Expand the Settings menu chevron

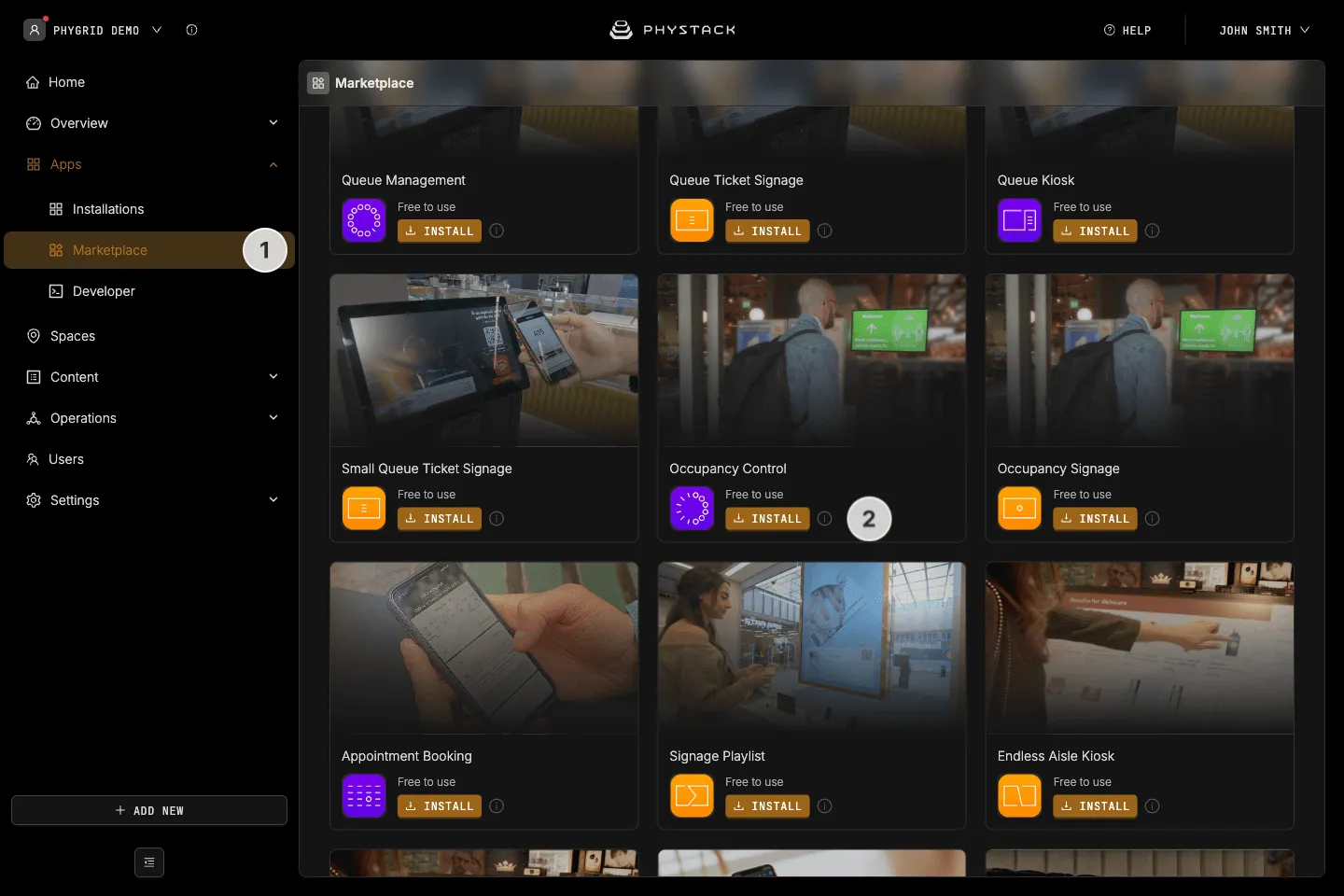click(273, 500)
